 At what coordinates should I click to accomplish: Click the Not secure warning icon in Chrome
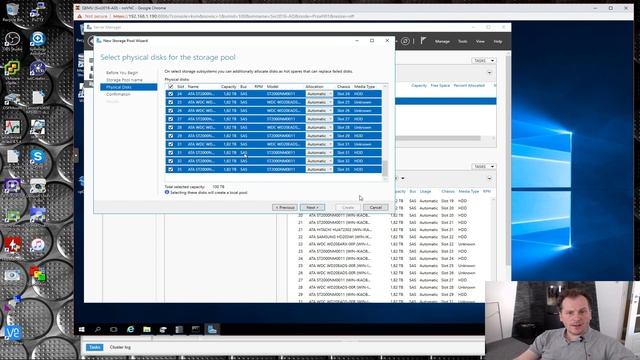(80, 16)
